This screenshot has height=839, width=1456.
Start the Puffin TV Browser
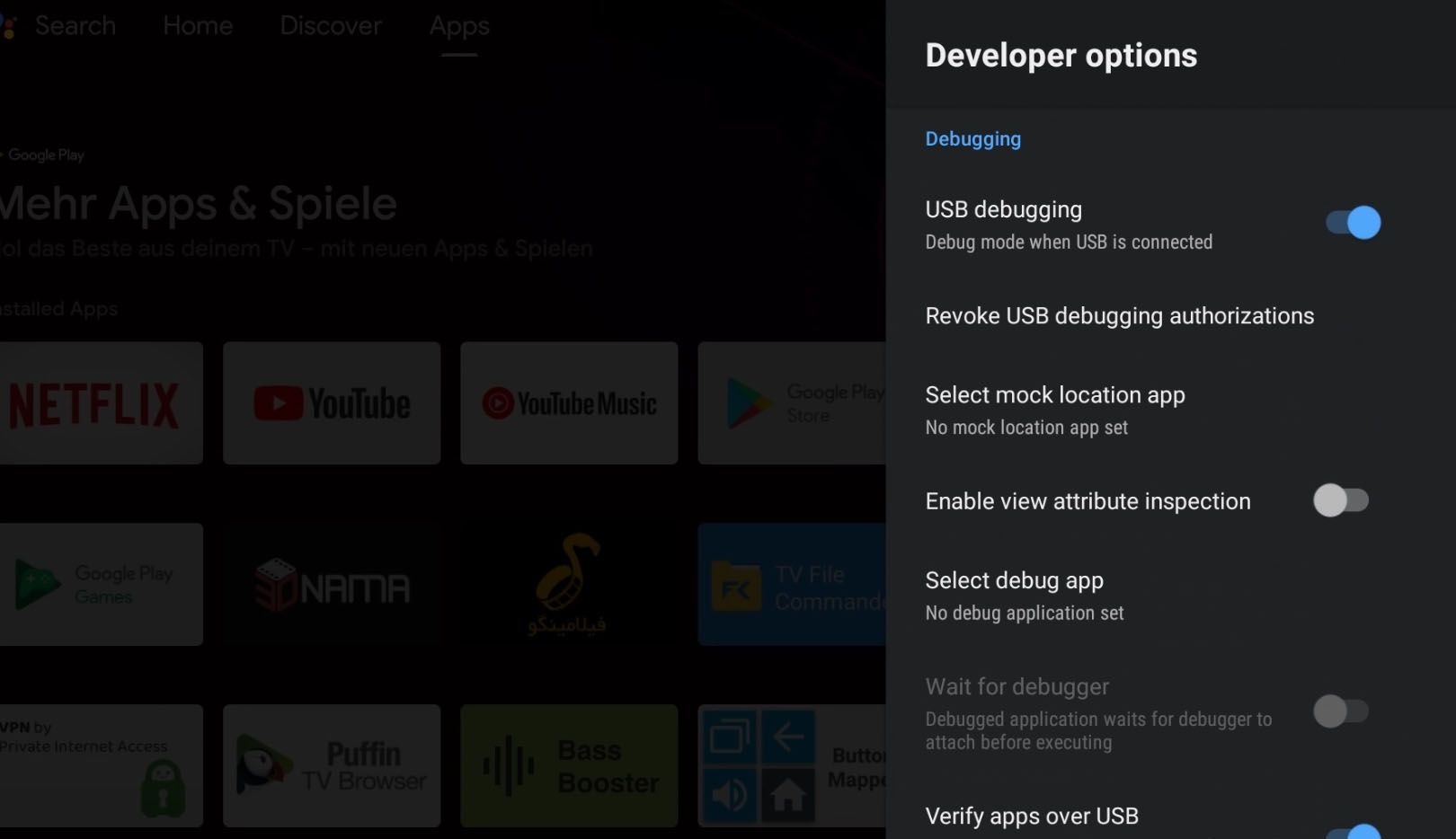[x=331, y=765]
